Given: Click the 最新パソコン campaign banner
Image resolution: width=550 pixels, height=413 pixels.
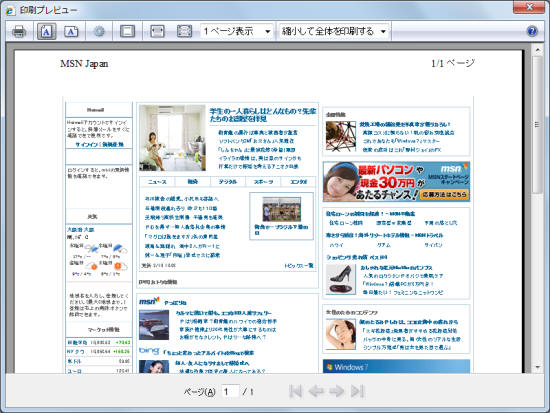Looking at the screenshot, I should tap(396, 182).
